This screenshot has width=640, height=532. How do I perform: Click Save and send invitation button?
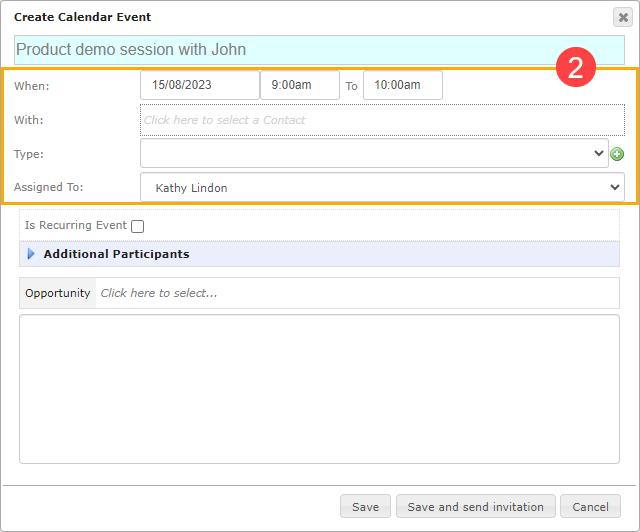[x=476, y=506]
